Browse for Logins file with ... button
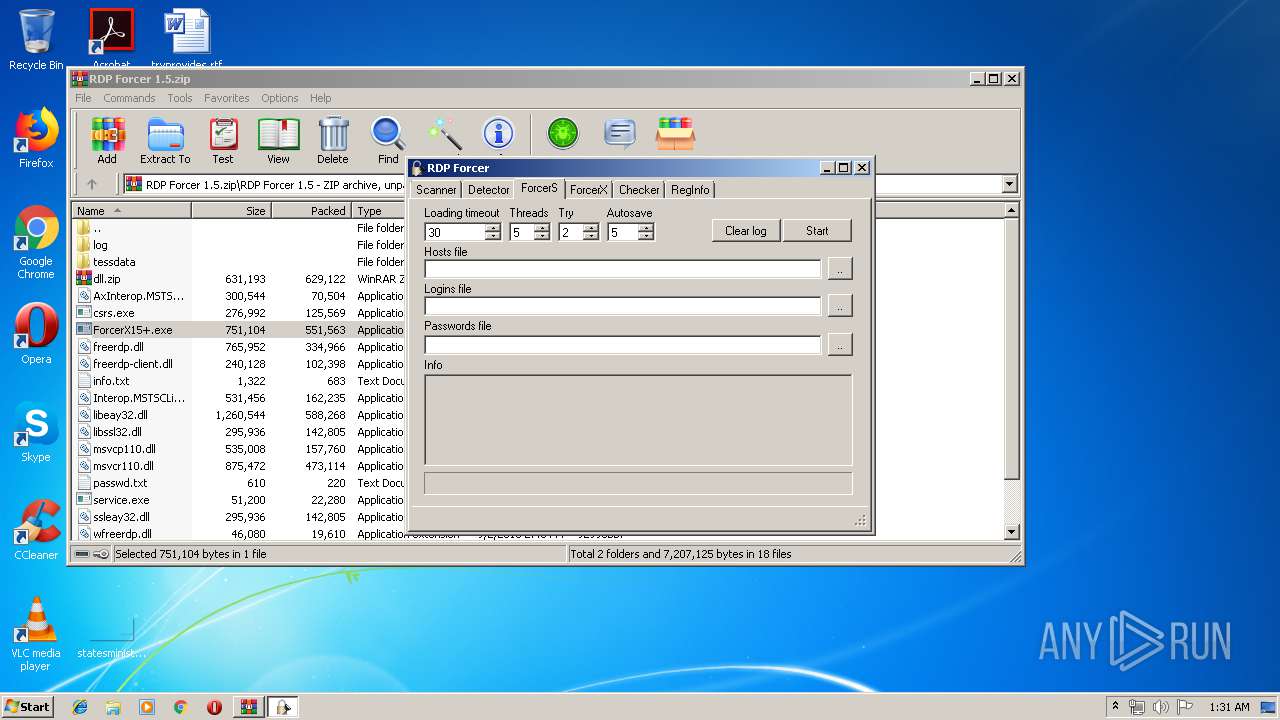 pos(840,305)
